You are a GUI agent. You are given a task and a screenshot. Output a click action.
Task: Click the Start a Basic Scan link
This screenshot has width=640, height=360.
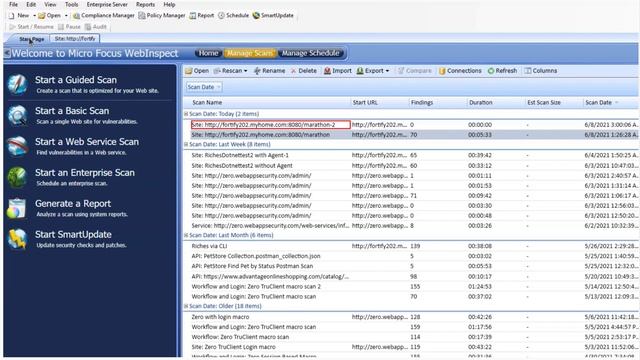pos(72,111)
